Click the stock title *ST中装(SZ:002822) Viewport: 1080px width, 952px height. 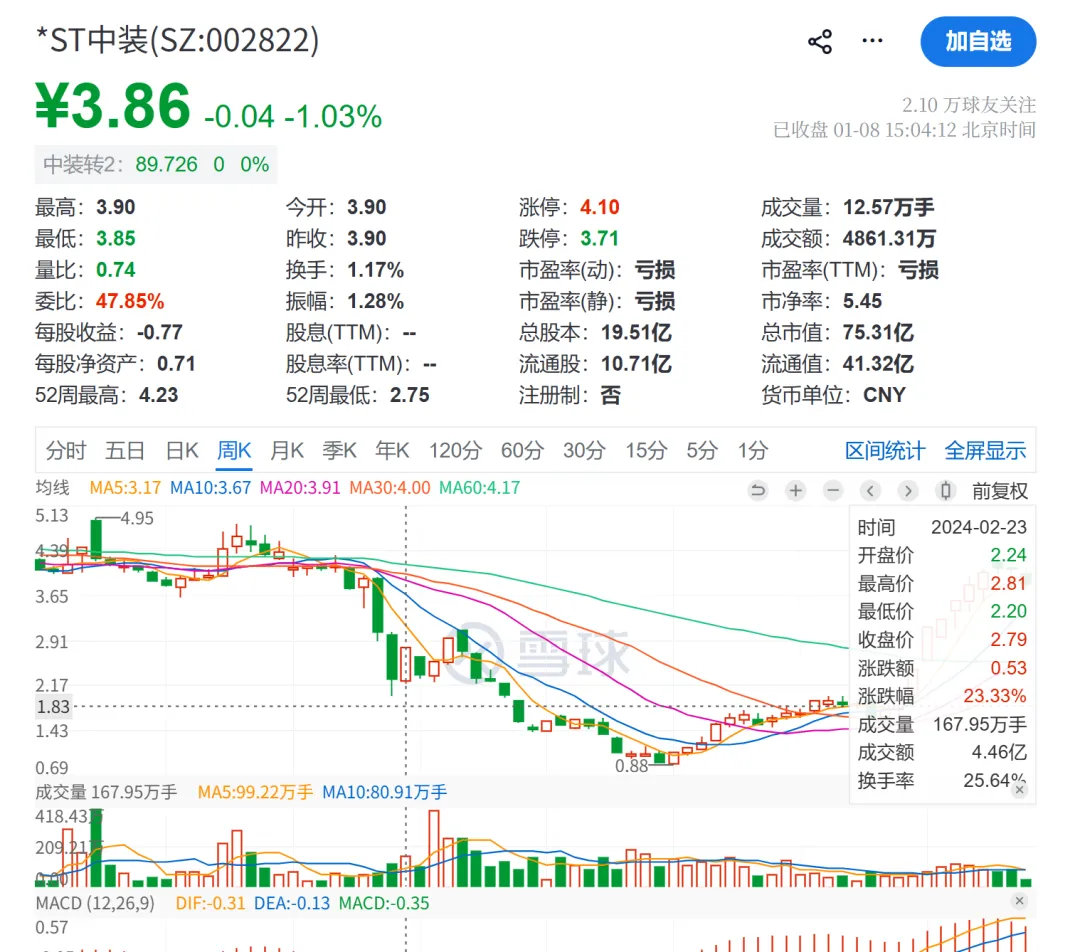(x=178, y=40)
